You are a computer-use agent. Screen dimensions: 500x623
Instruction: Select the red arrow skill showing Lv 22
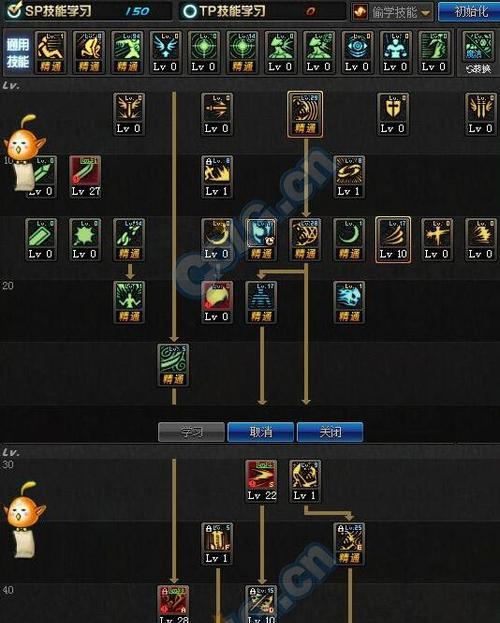(261, 481)
